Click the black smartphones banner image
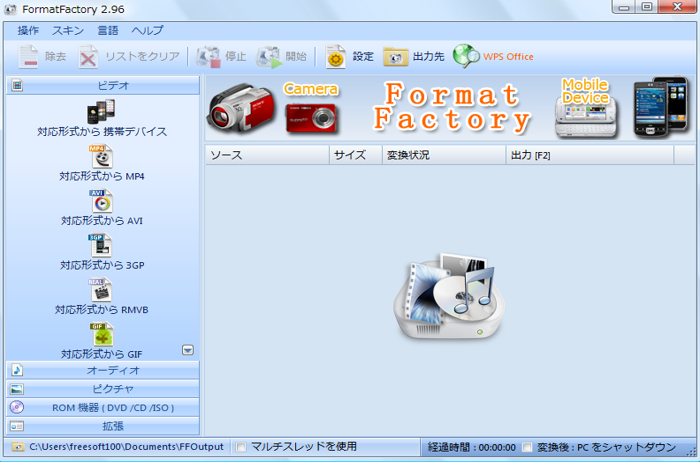The width and height of the screenshot is (700, 462). pyautogui.click(x=661, y=107)
